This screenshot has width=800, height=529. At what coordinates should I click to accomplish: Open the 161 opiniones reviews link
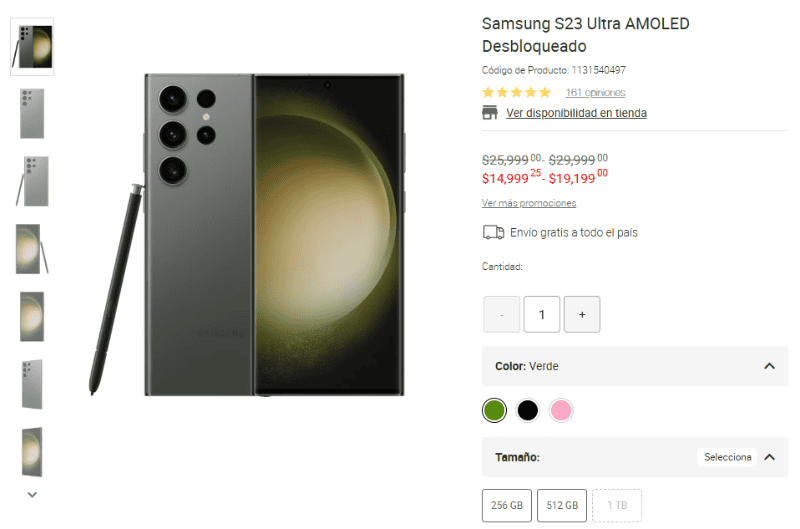(x=595, y=92)
